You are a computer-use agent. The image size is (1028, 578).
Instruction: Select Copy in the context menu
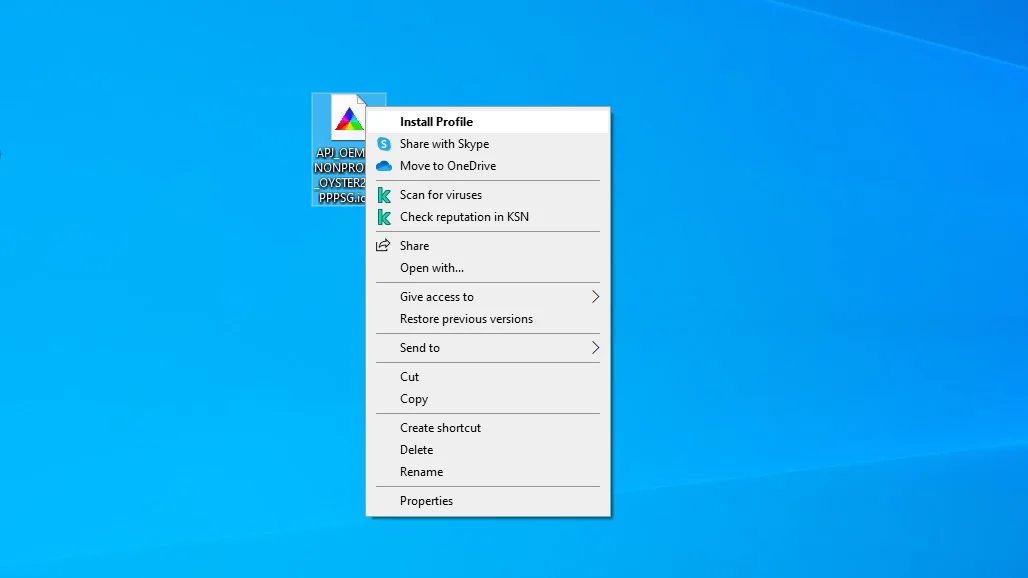[x=413, y=399]
